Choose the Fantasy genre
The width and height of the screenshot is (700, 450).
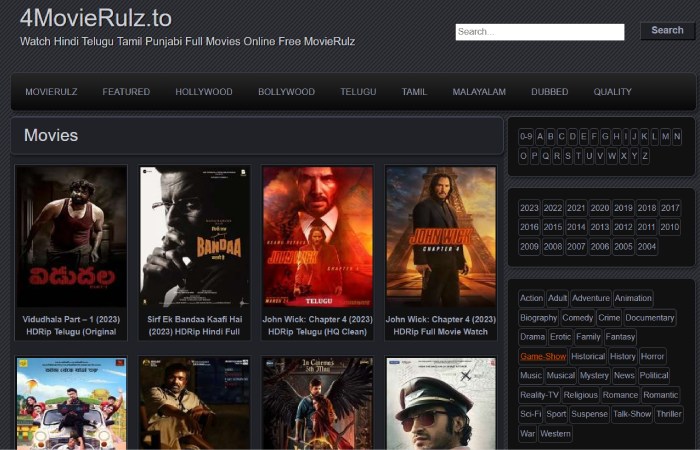pyautogui.click(x=620, y=337)
